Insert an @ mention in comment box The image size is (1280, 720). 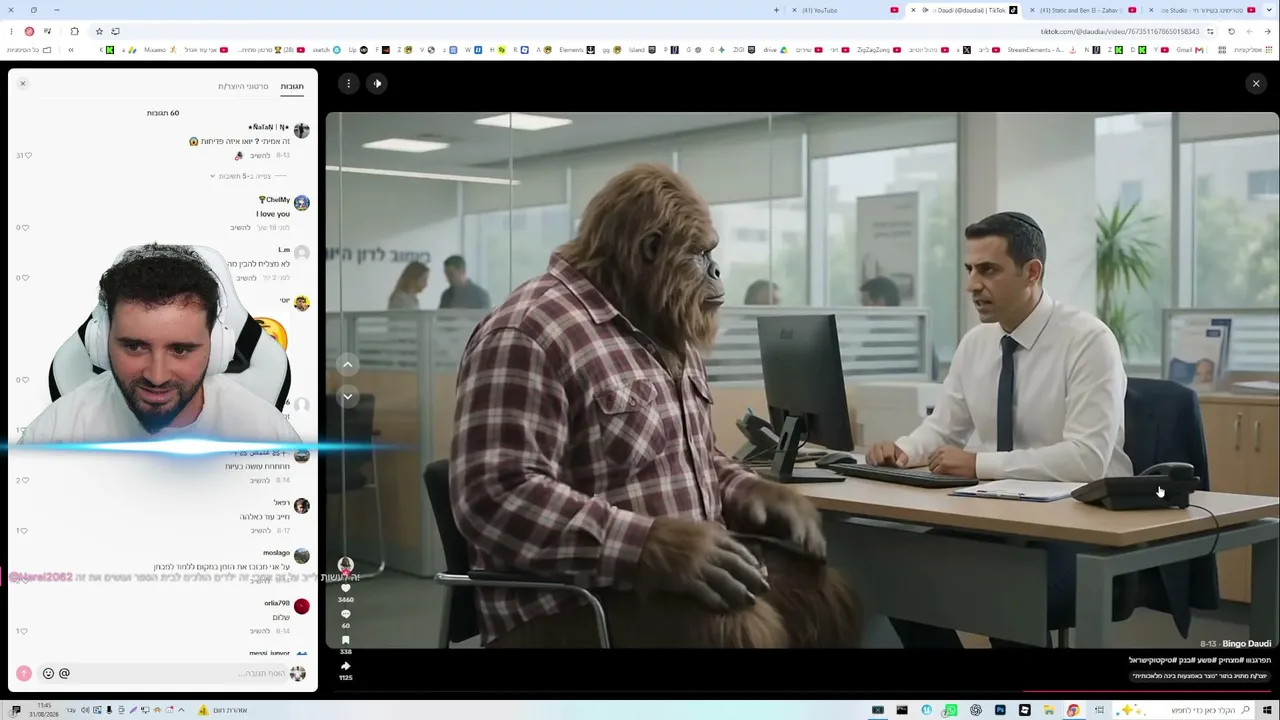click(x=64, y=673)
